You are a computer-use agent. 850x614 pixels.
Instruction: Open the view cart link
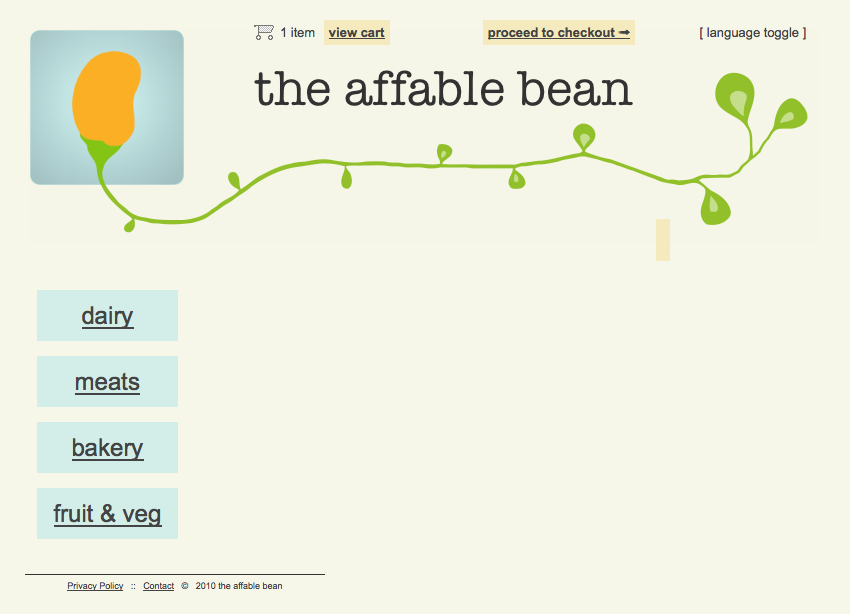[356, 33]
